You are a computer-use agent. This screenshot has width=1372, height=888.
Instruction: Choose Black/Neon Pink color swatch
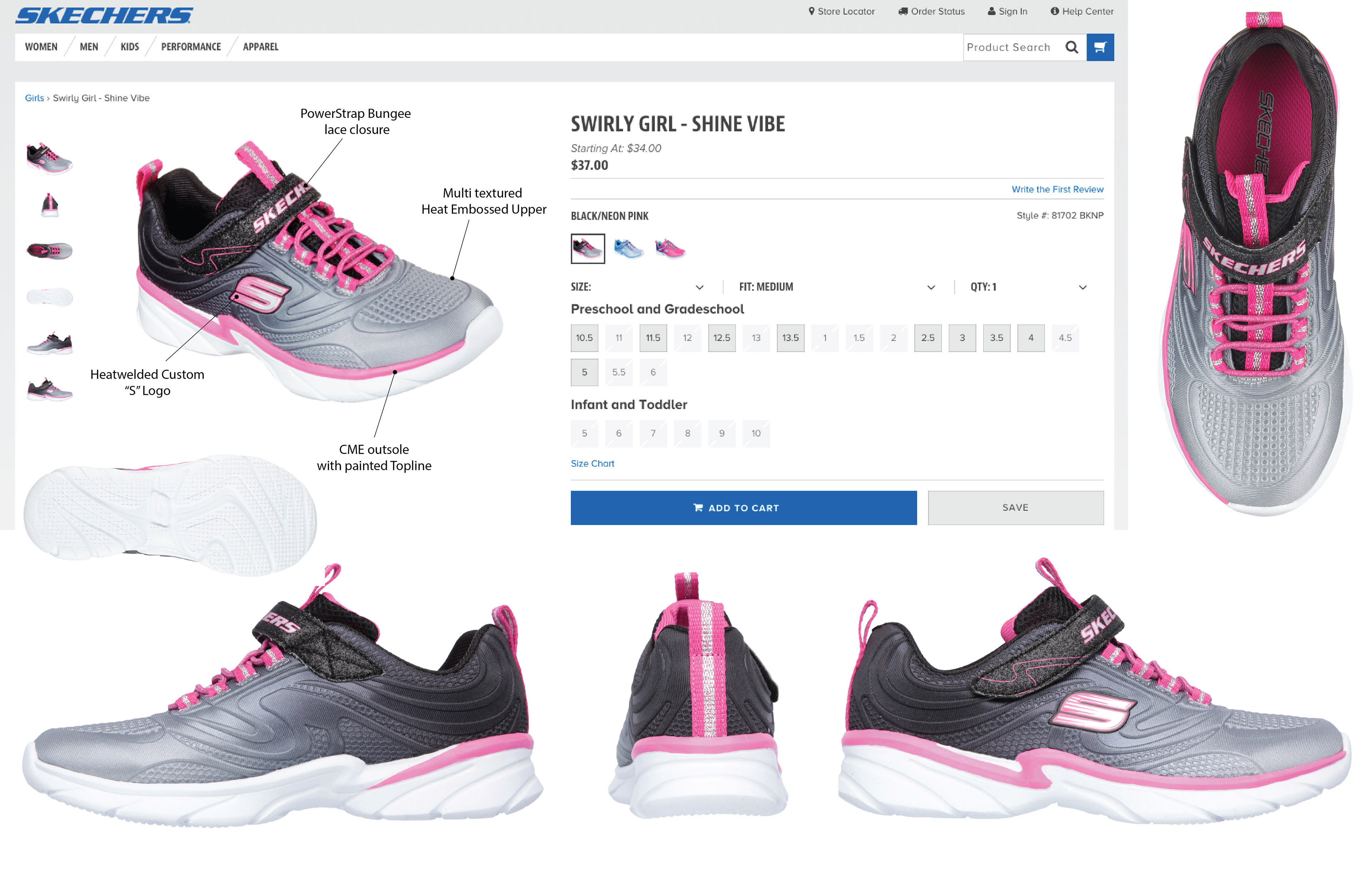coord(587,248)
